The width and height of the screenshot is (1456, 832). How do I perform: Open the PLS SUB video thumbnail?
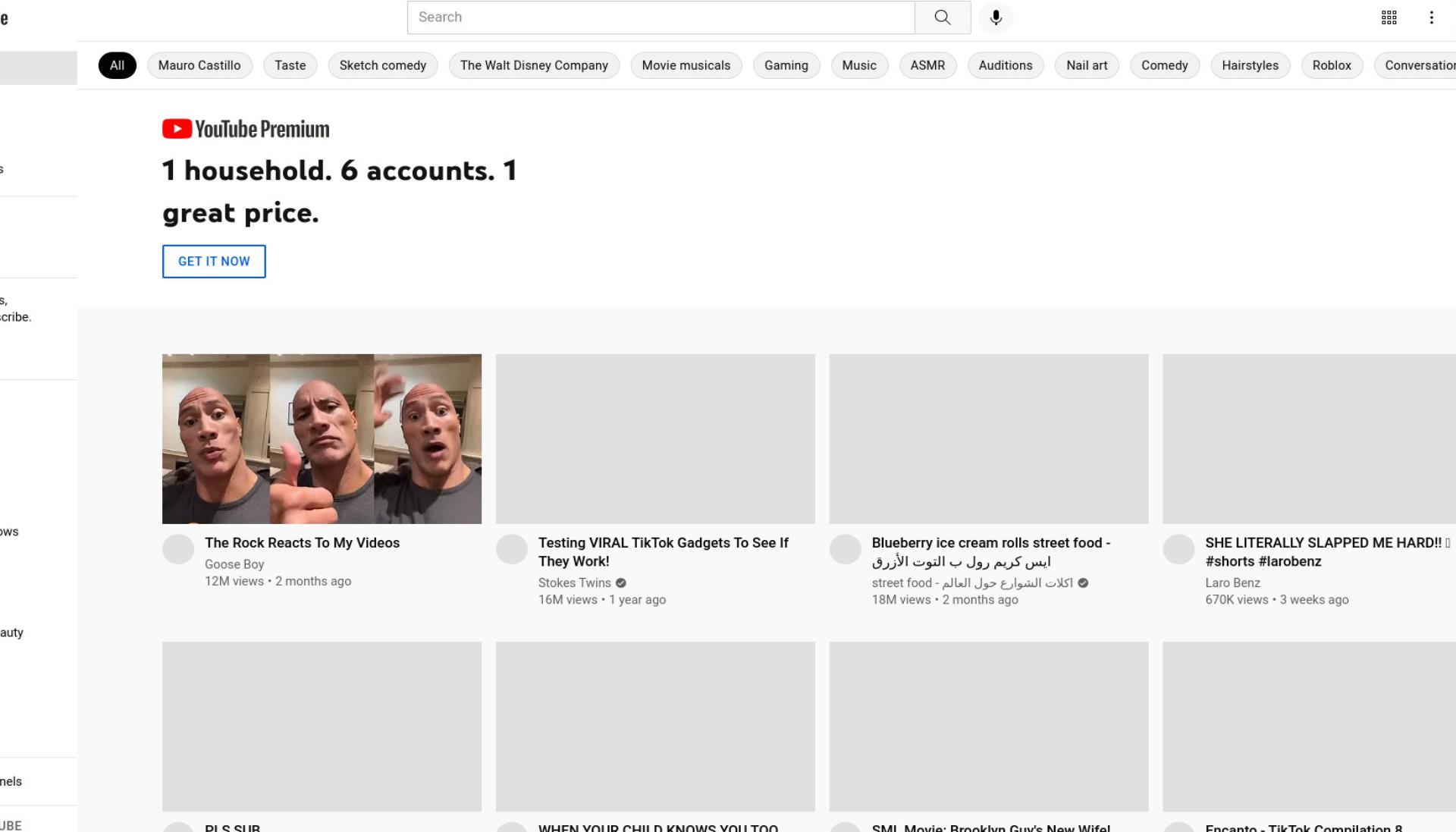322,727
